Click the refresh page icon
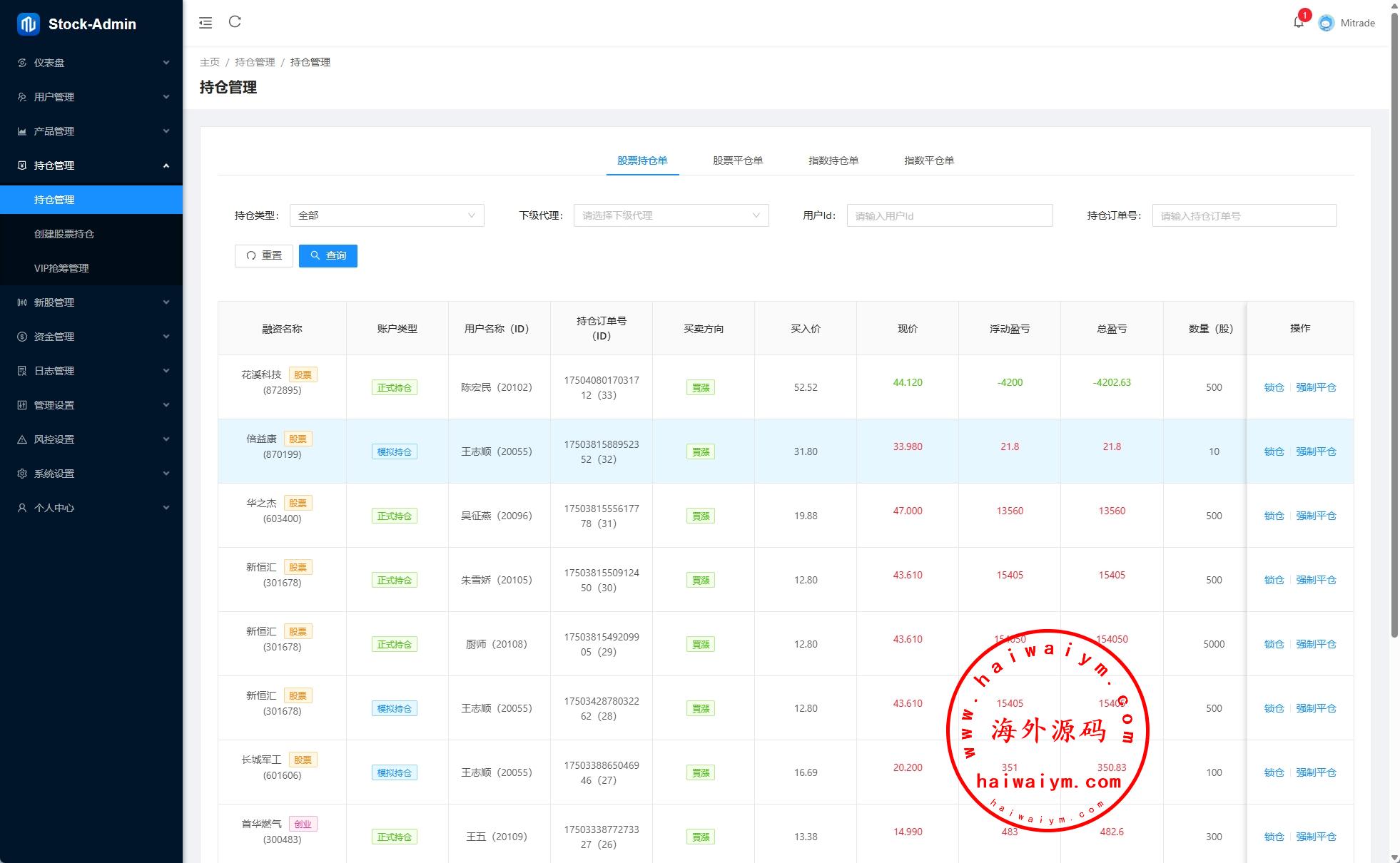 pos(235,22)
